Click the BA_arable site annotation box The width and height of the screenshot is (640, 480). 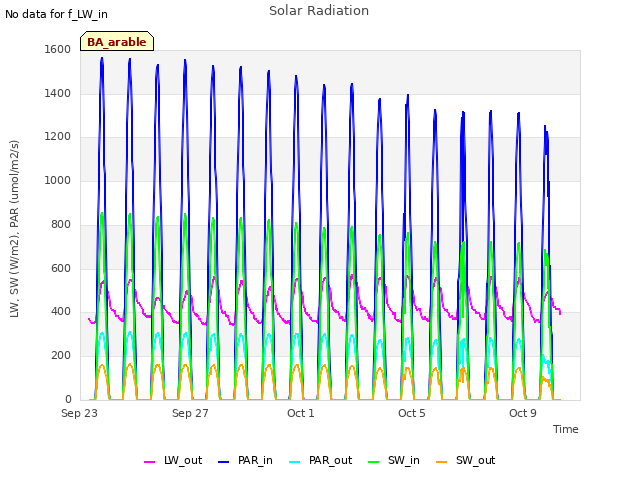tap(117, 41)
